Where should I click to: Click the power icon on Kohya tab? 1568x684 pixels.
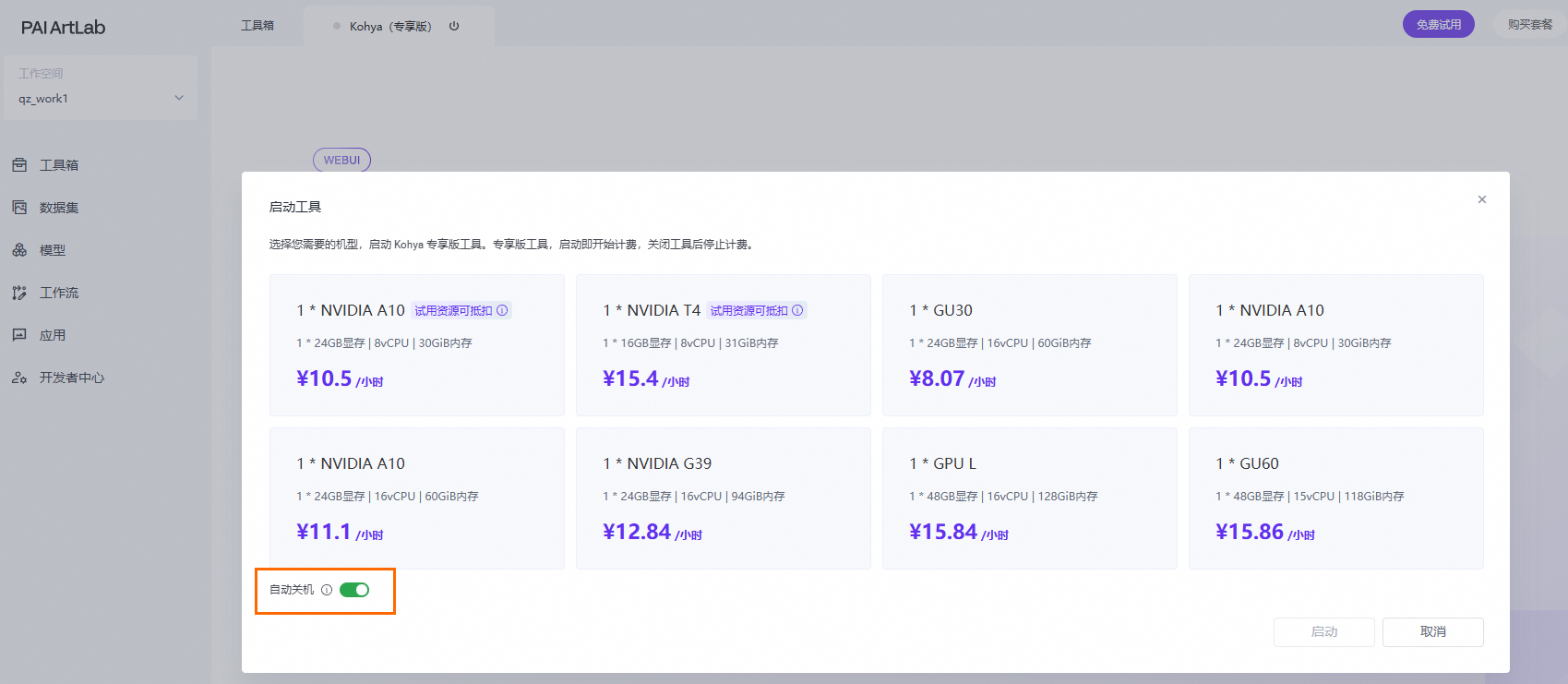point(454,26)
